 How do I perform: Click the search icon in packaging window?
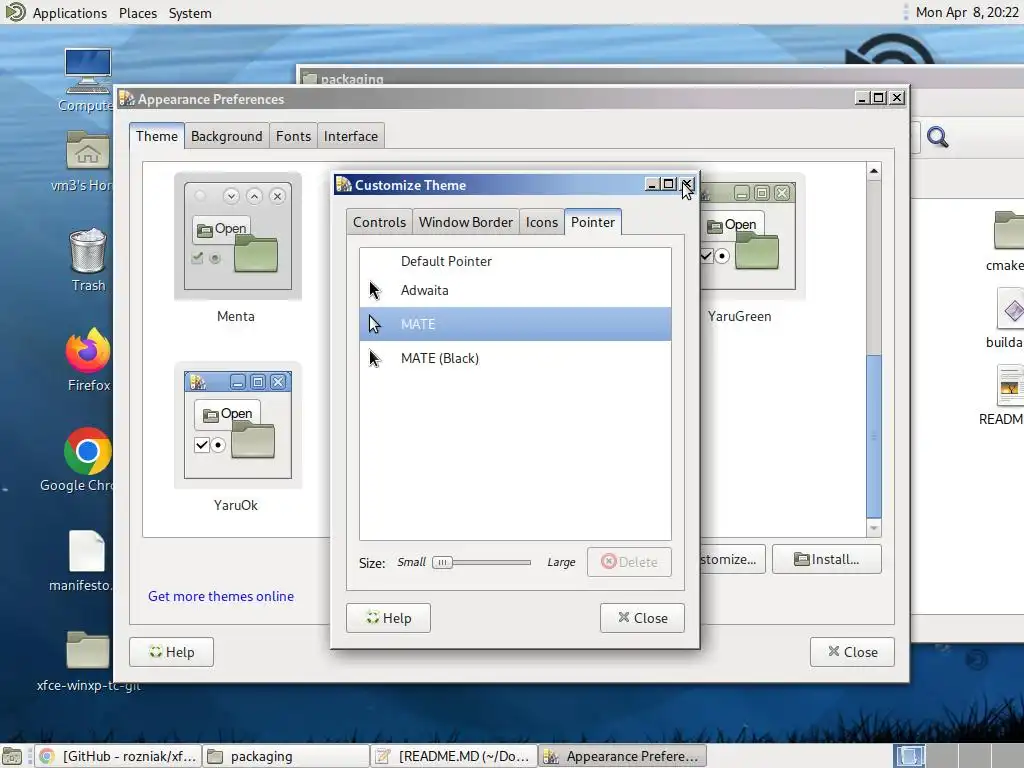pos(937,137)
